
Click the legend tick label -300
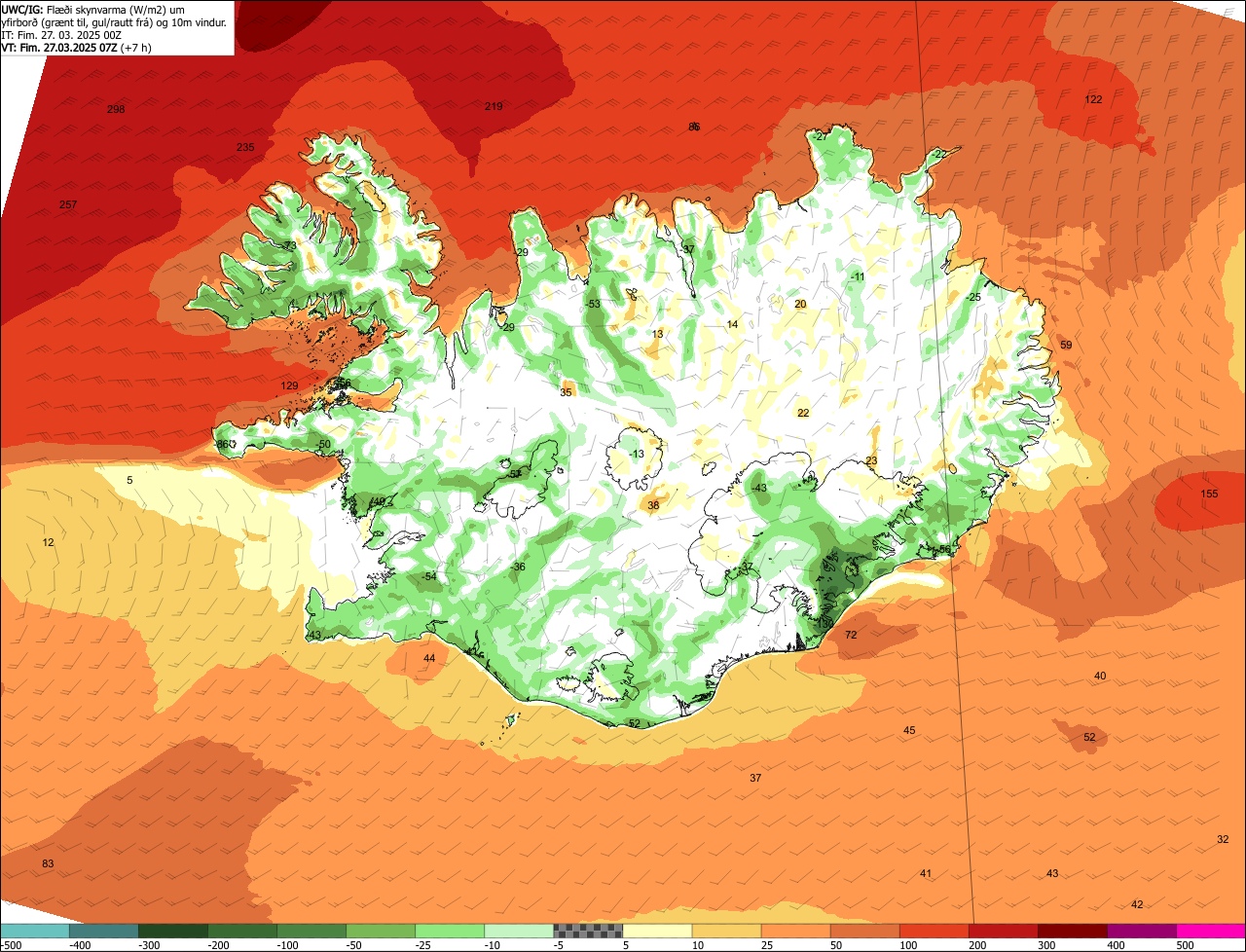point(149,945)
